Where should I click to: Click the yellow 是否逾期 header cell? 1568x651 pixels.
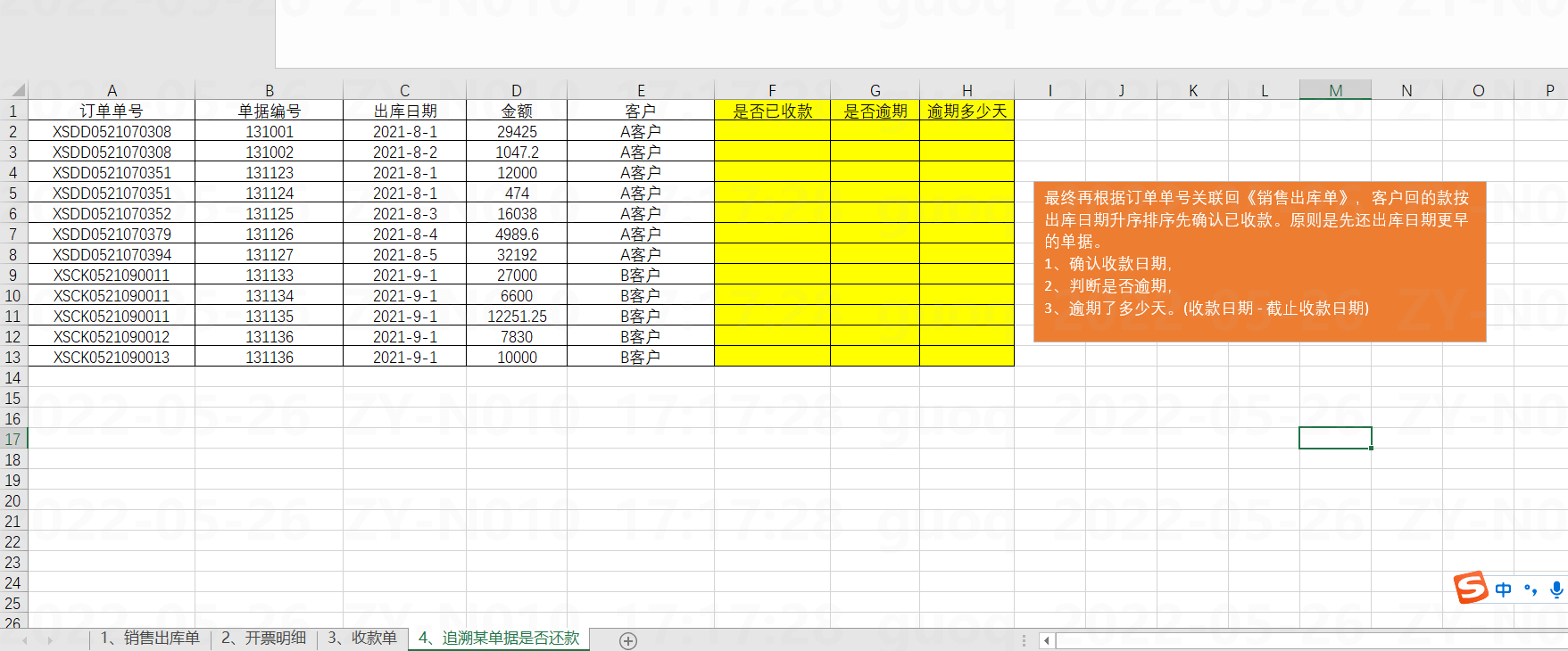coord(875,111)
